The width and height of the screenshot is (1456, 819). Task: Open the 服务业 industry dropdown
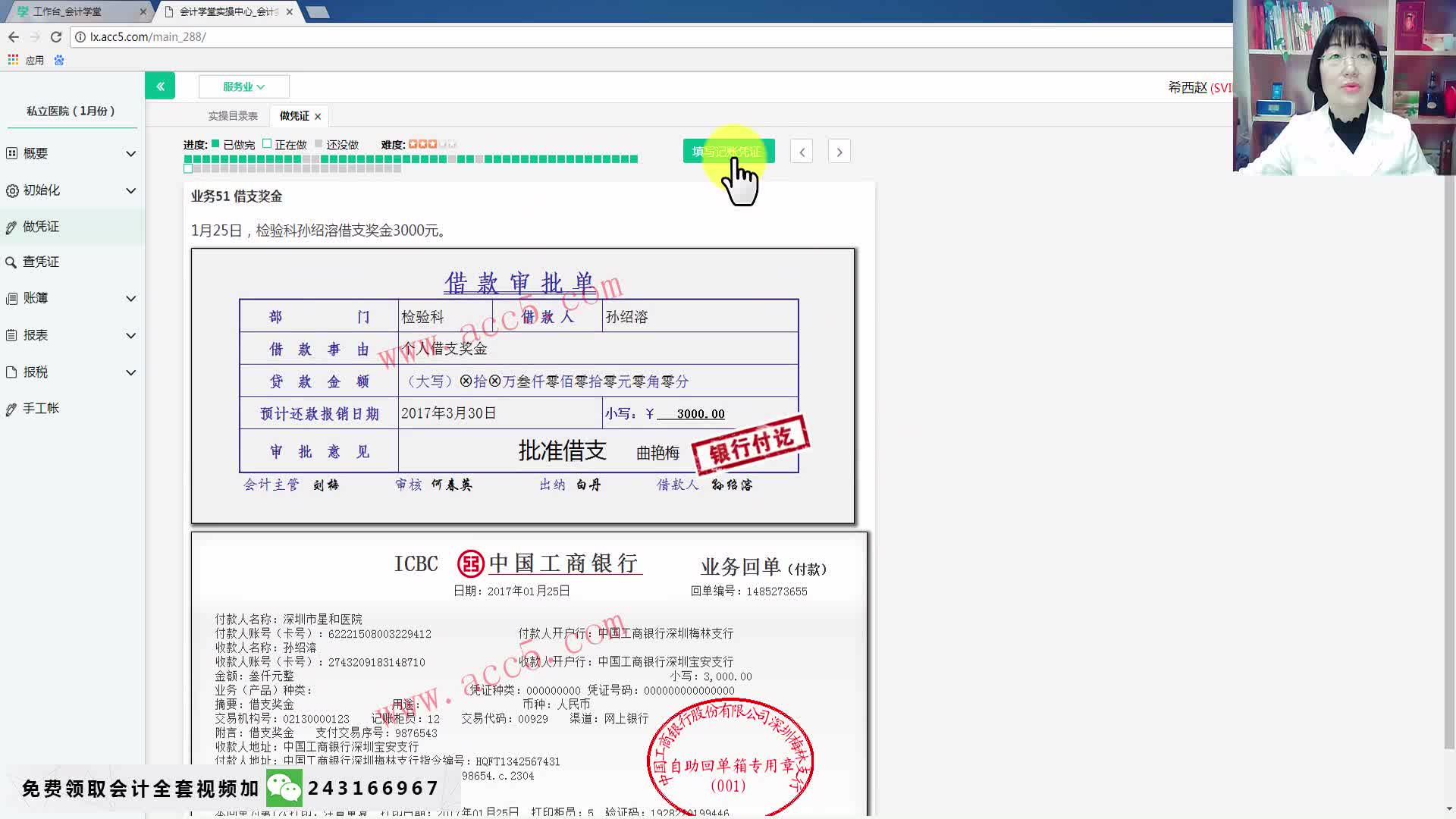(x=243, y=86)
